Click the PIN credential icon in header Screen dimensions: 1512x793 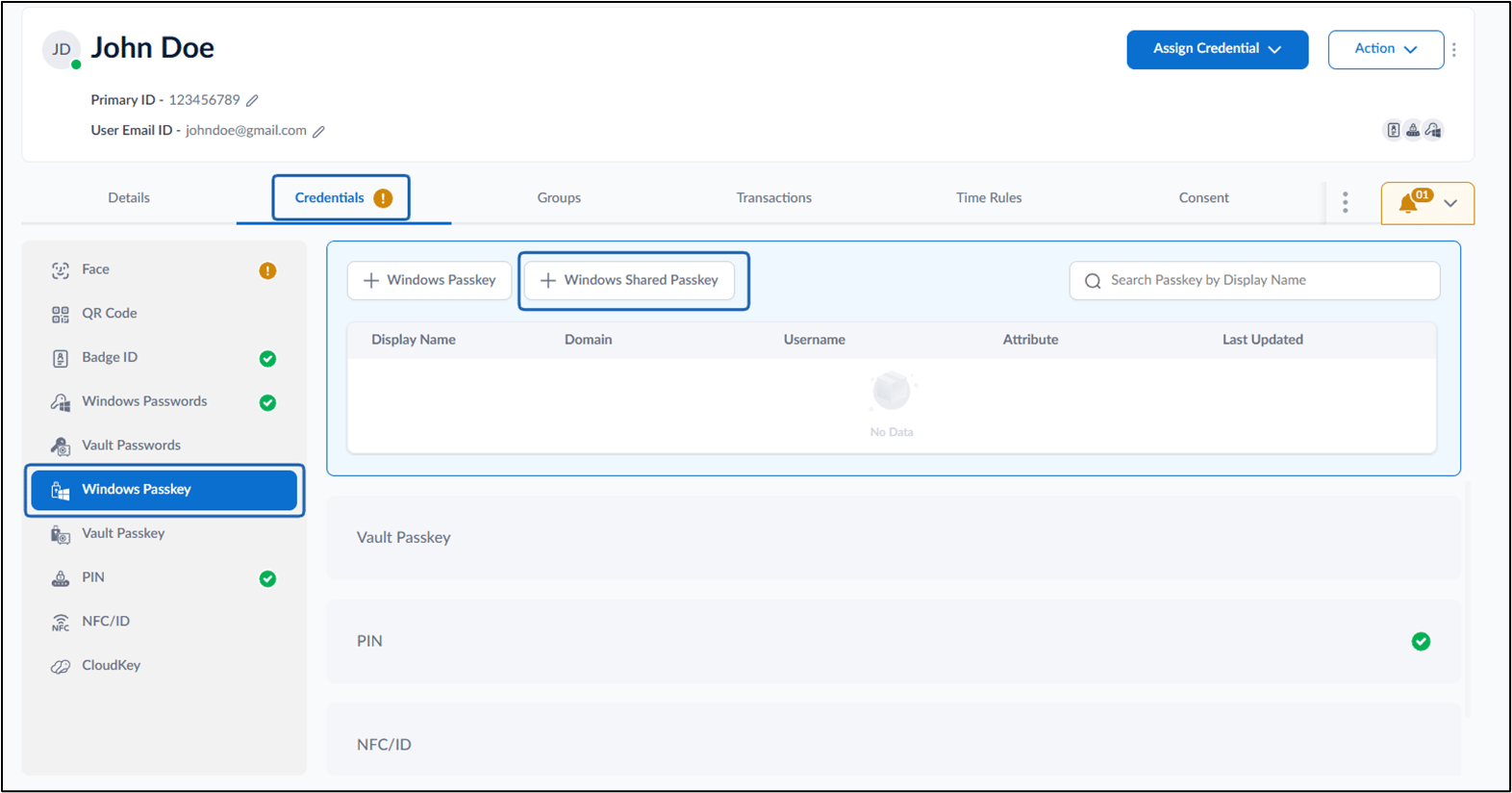[1413, 130]
